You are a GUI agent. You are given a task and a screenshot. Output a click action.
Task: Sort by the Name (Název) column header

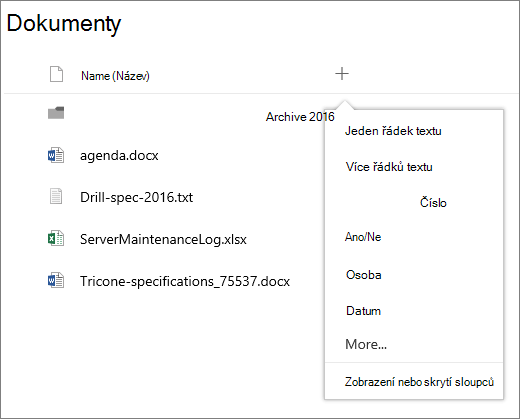115,76
